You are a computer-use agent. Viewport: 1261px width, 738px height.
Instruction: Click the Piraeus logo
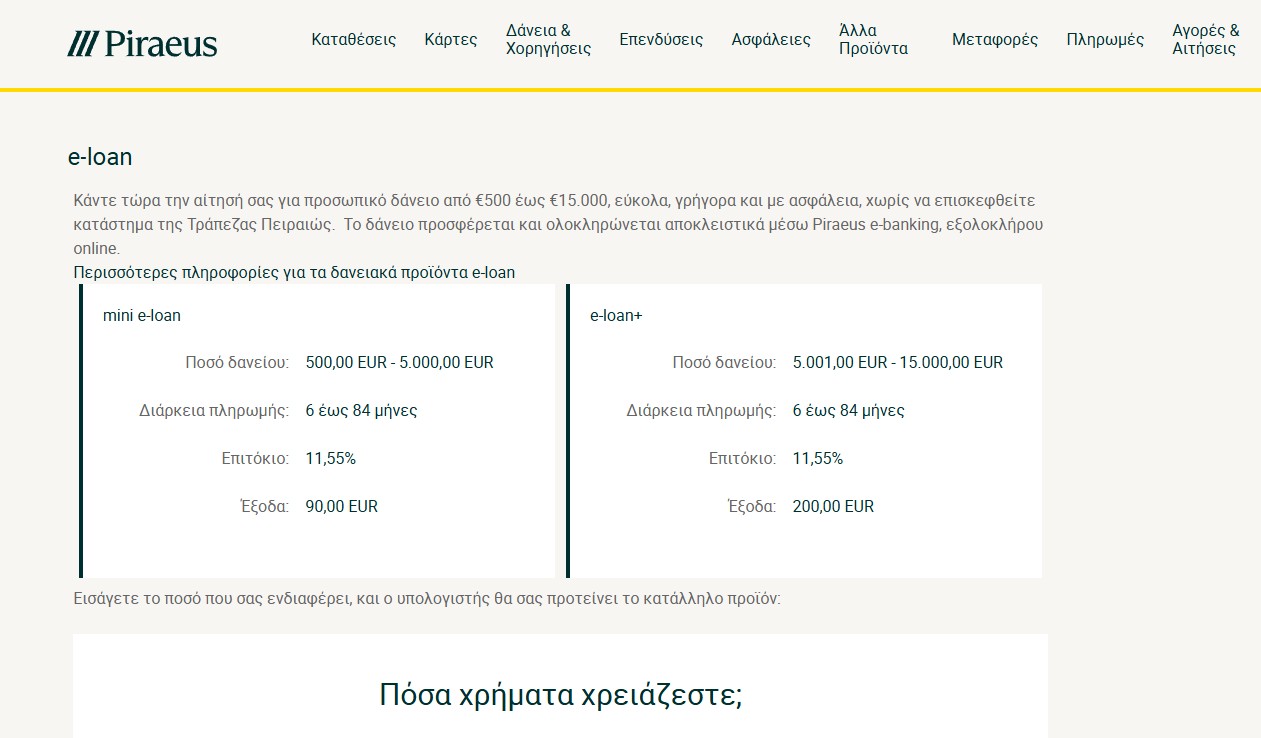(142, 43)
